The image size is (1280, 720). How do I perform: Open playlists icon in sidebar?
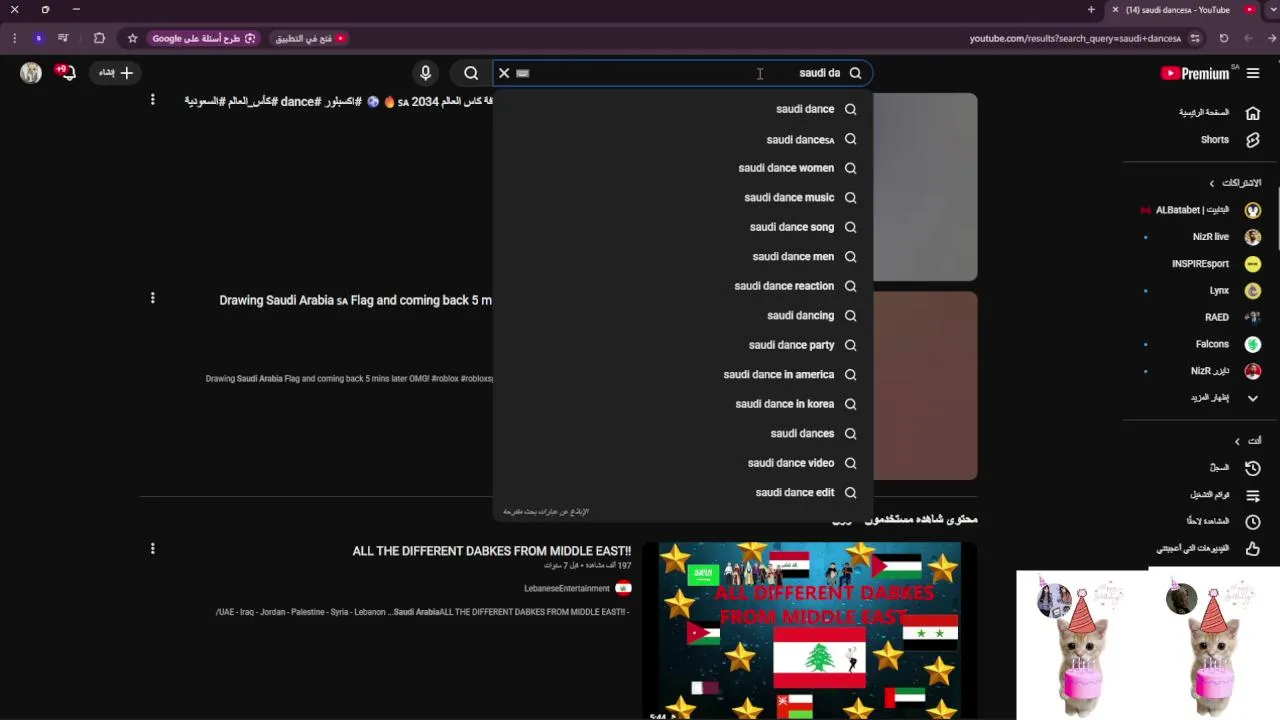(1253, 495)
